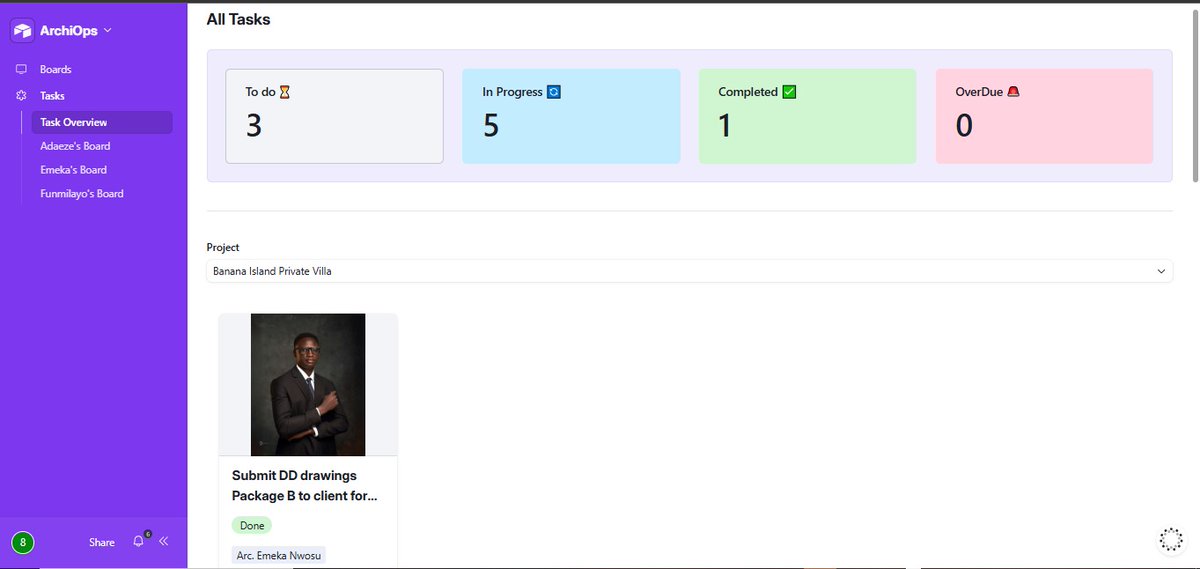Click the green checkmark beside Completed
Image resolution: width=1200 pixels, height=569 pixels.
pyautogui.click(x=789, y=92)
